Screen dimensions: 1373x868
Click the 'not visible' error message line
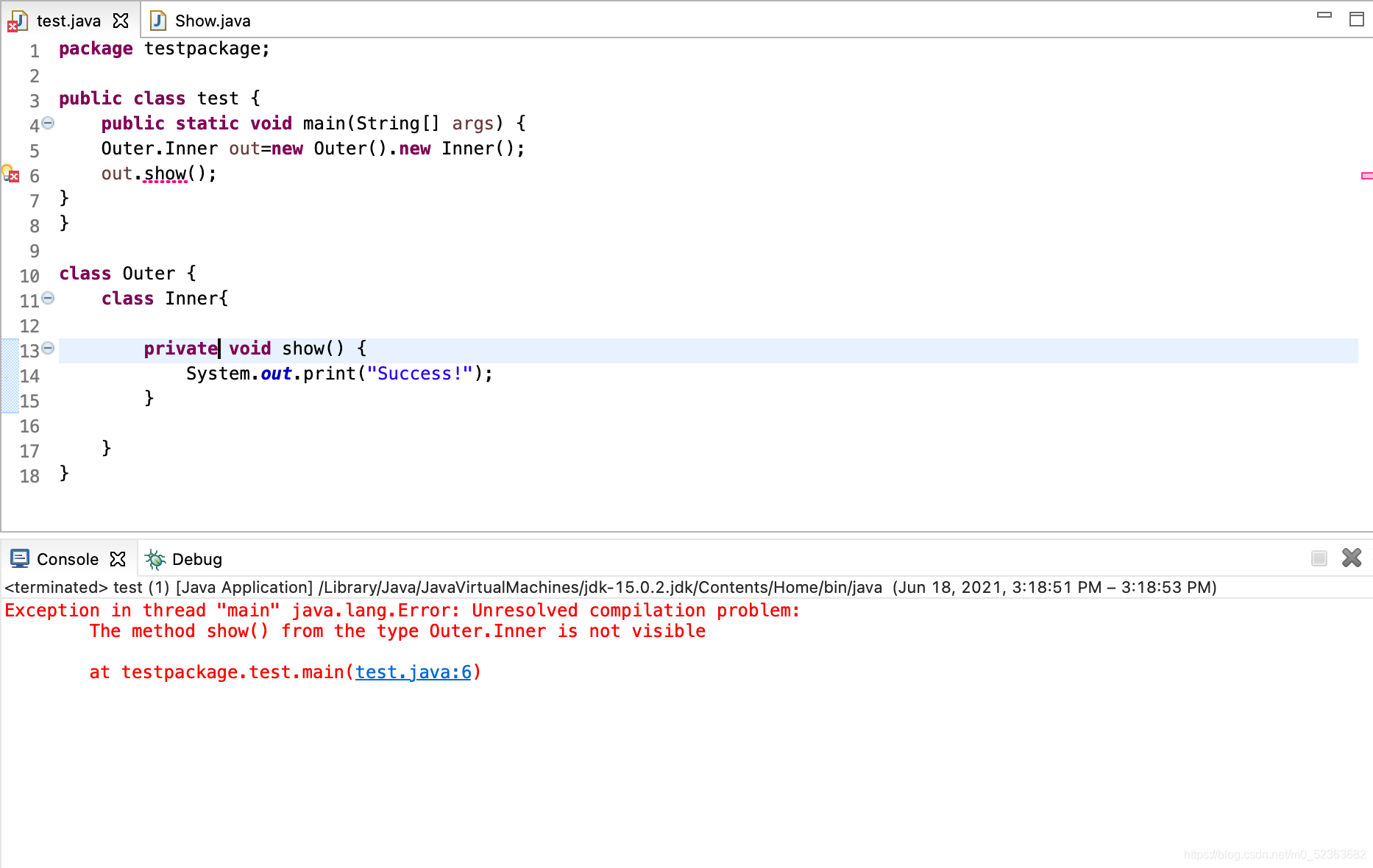(x=397, y=631)
